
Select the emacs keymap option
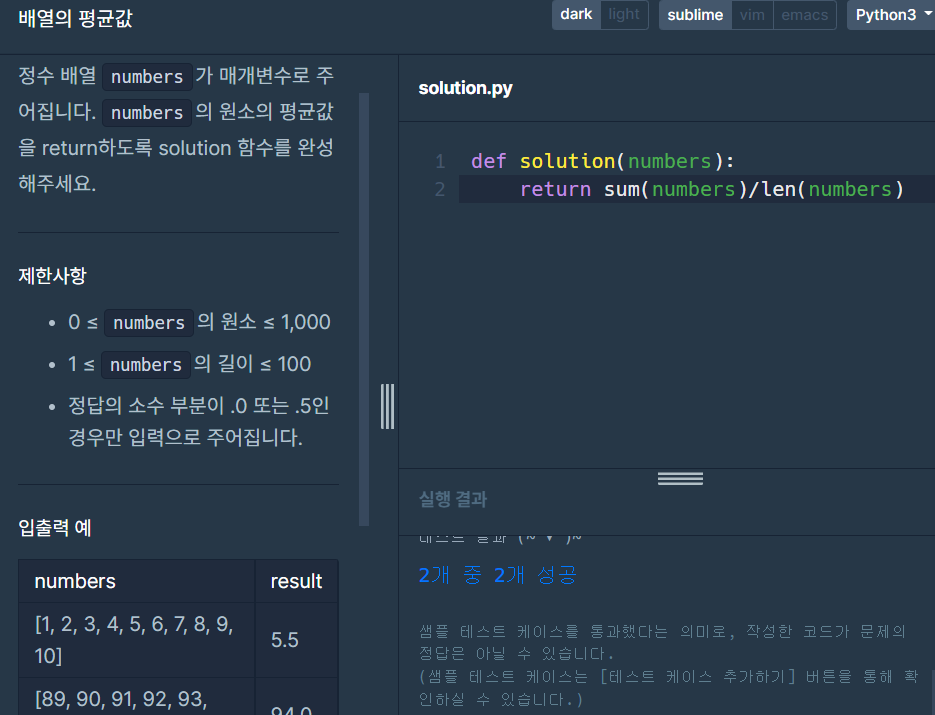click(x=804, y=15)
